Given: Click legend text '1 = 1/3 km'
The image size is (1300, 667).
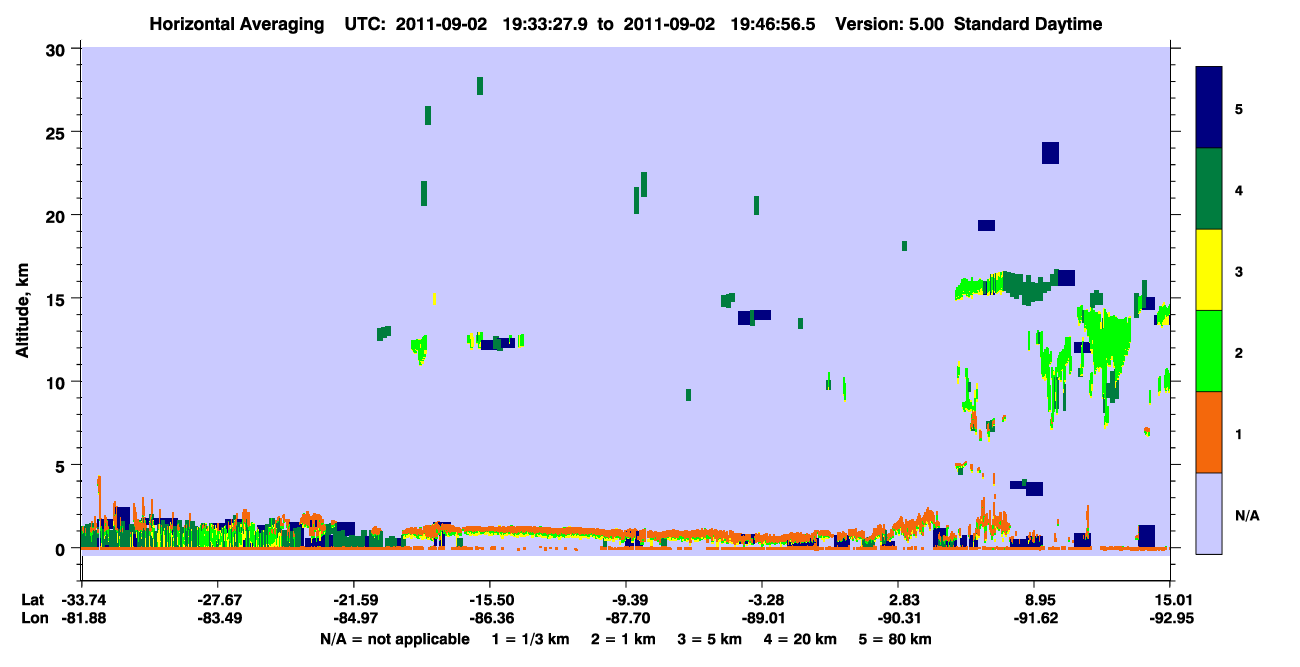Looking at the screenshot, I should (x=530, y=639).
